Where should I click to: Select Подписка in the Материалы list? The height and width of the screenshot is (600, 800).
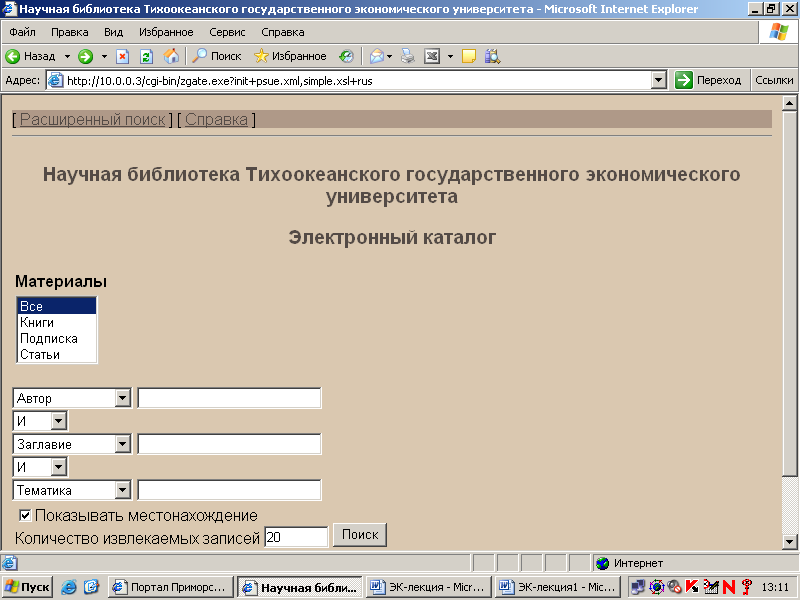56,339
